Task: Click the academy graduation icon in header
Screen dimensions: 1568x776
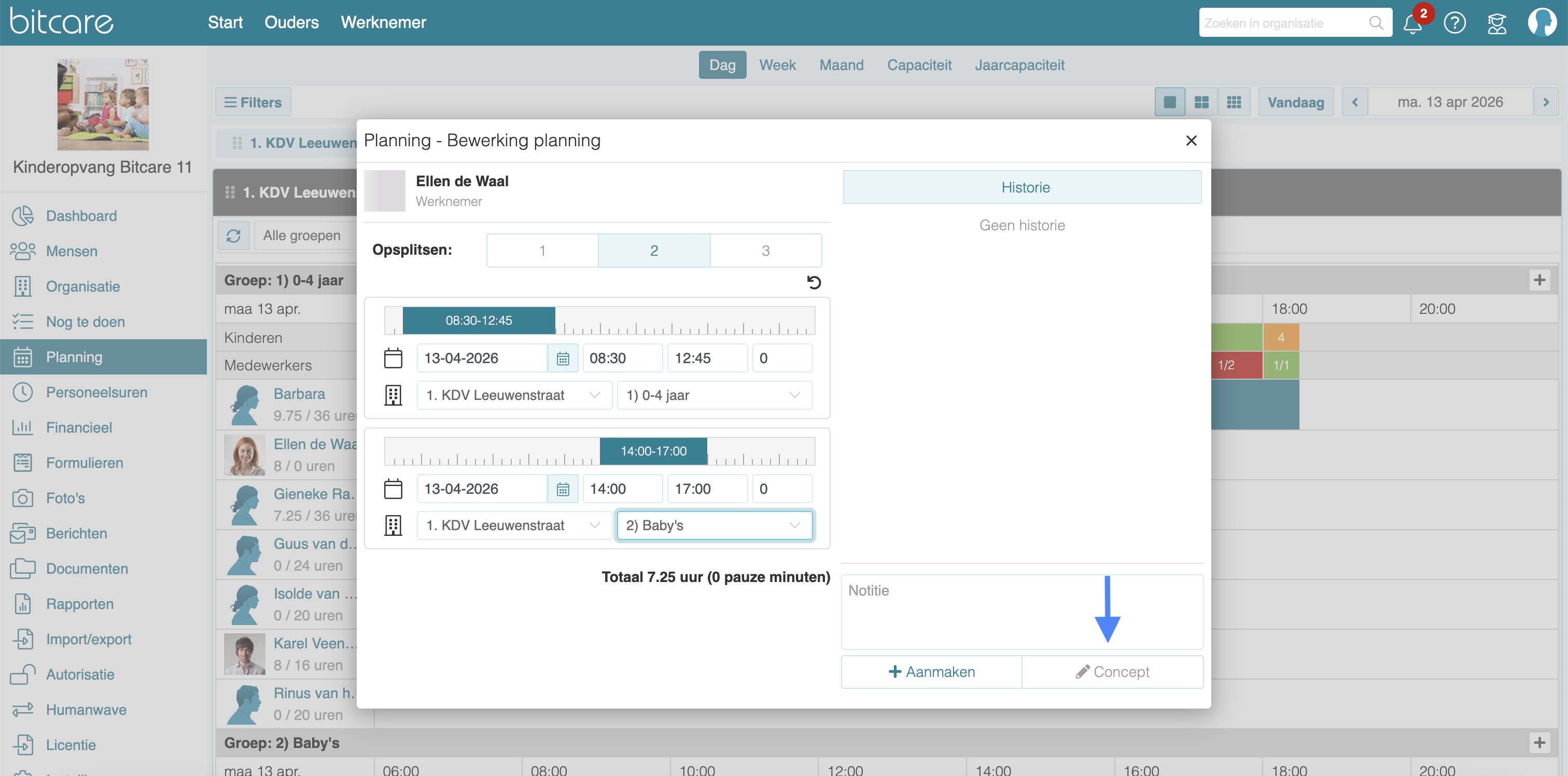Action: point(1497,23)
